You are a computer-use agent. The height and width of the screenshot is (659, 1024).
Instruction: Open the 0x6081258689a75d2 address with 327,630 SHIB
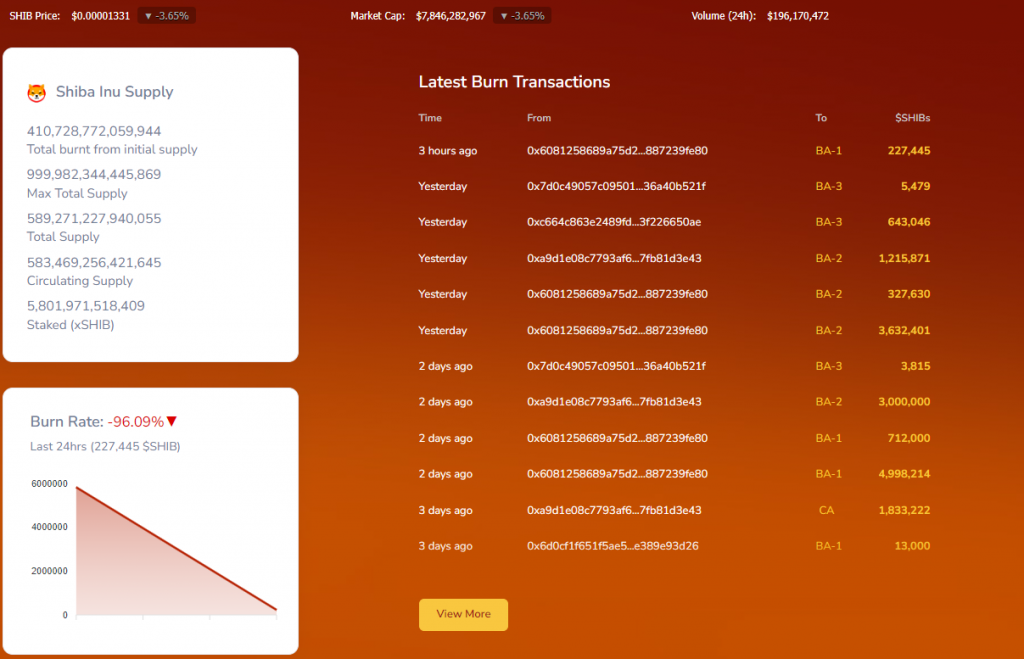tap(617, 294)
